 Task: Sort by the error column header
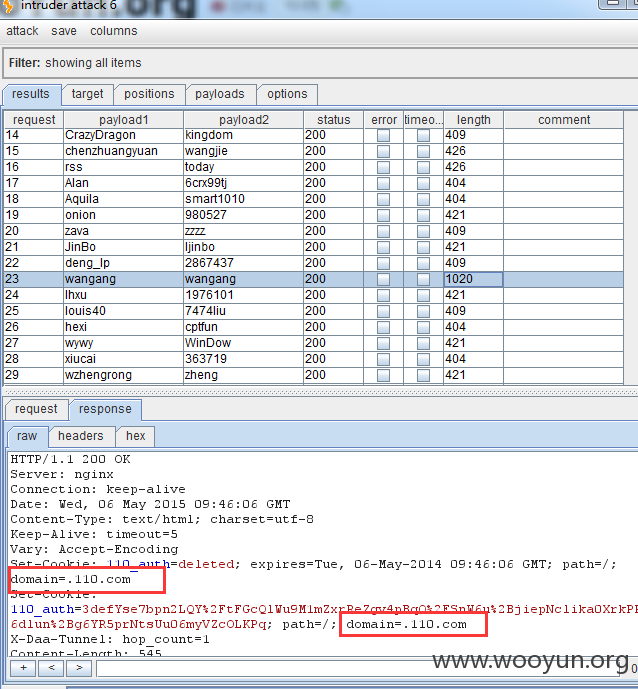tap(384, 120)
